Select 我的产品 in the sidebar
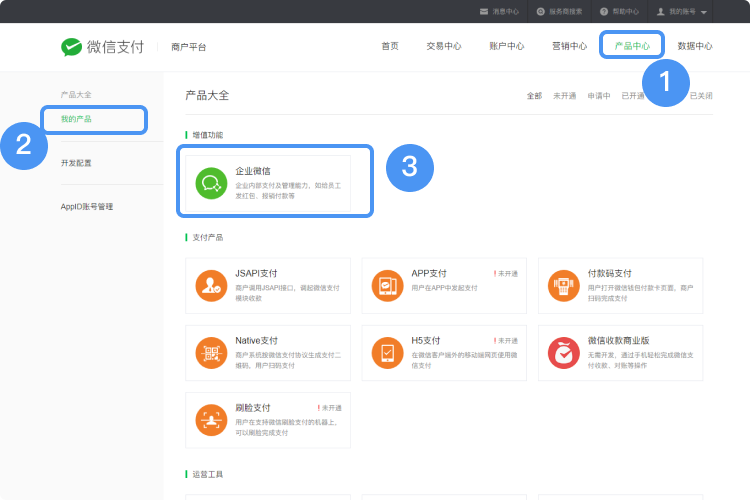 76,119
